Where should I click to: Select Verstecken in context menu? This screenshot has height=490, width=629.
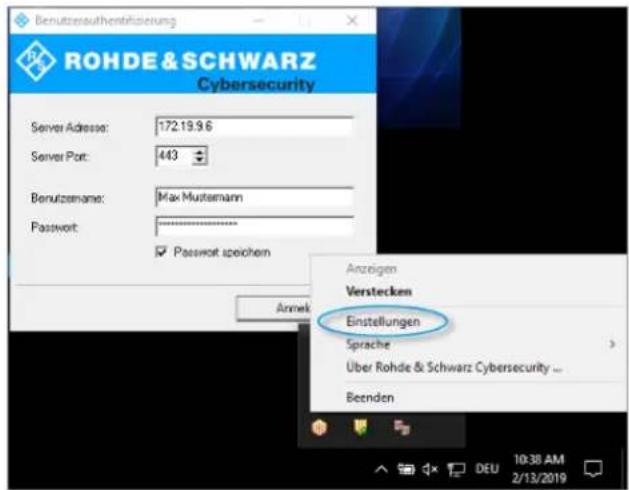pyautogui.click(x=379, y=291)
